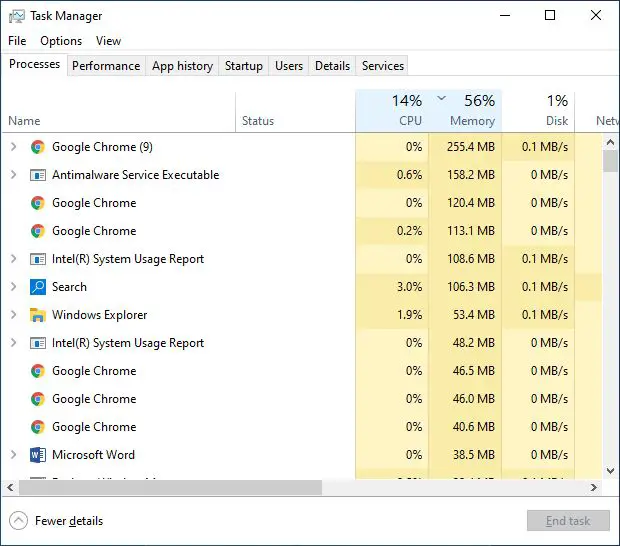Expand the Windows Explorer process group
Viewport: 620px width, 546px height.
[x=13, y=315]
